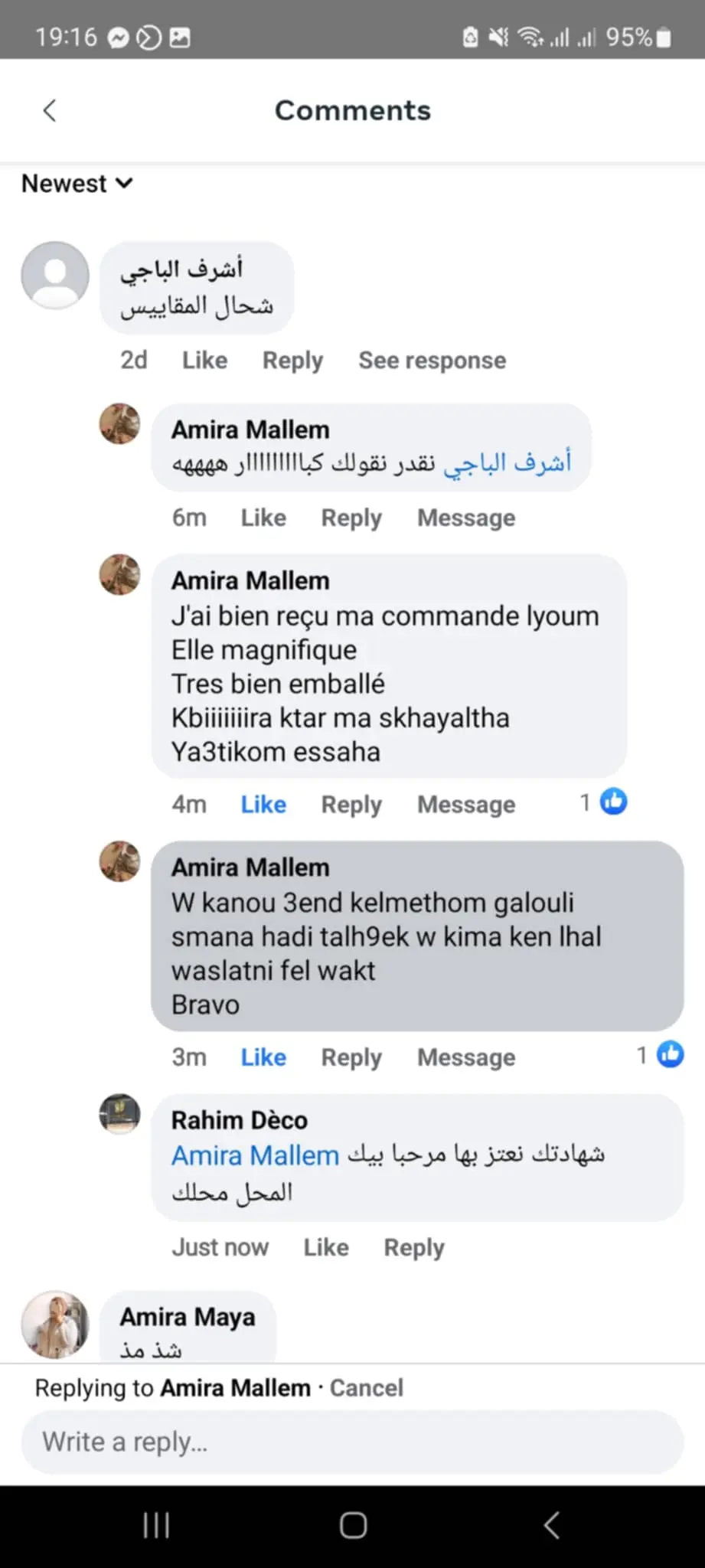This screenshot has height=1568, width=705.
Task: Open the Newest sort order selector
Action: click(76, 183)
